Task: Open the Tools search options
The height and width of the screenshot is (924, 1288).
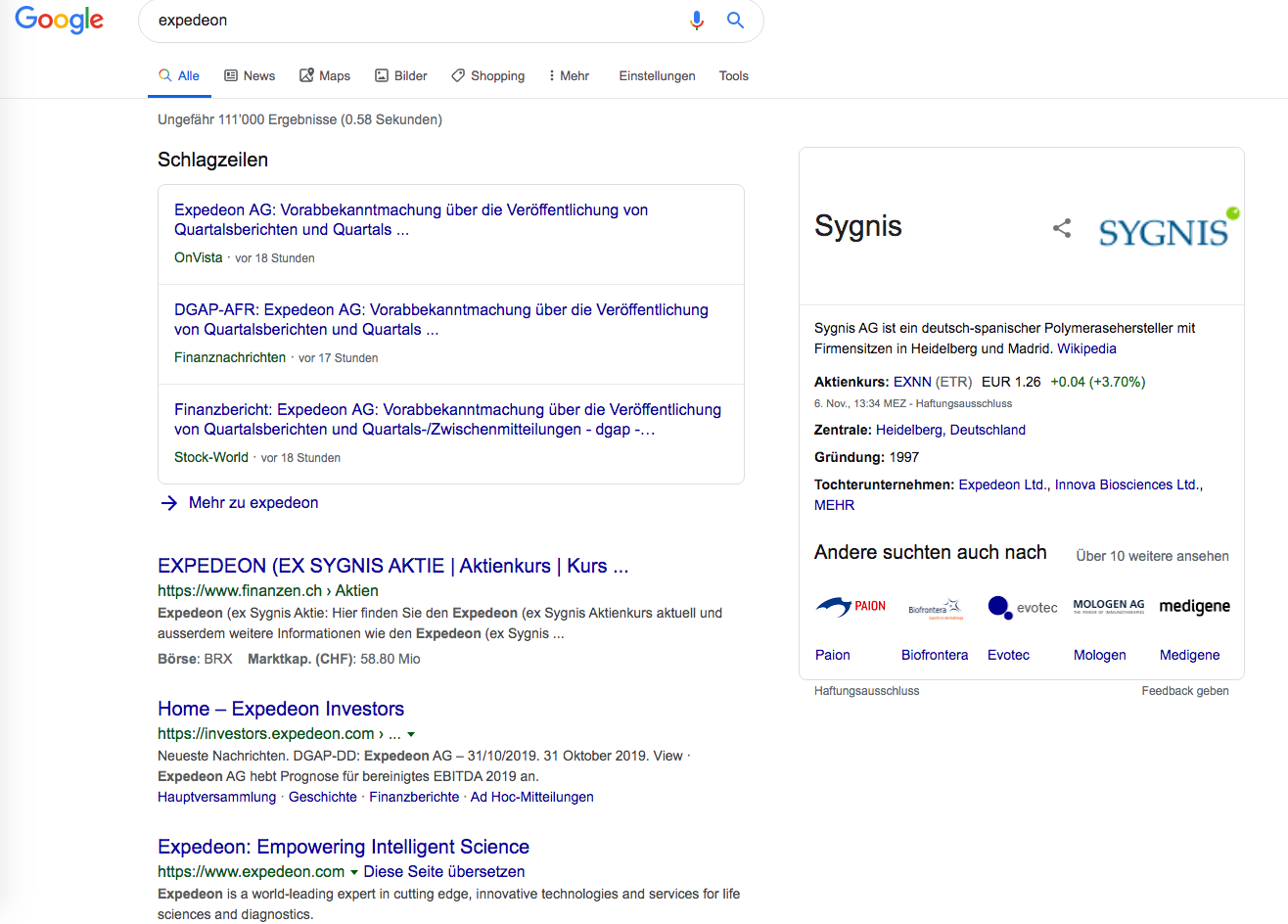Action: coord(733,75)
